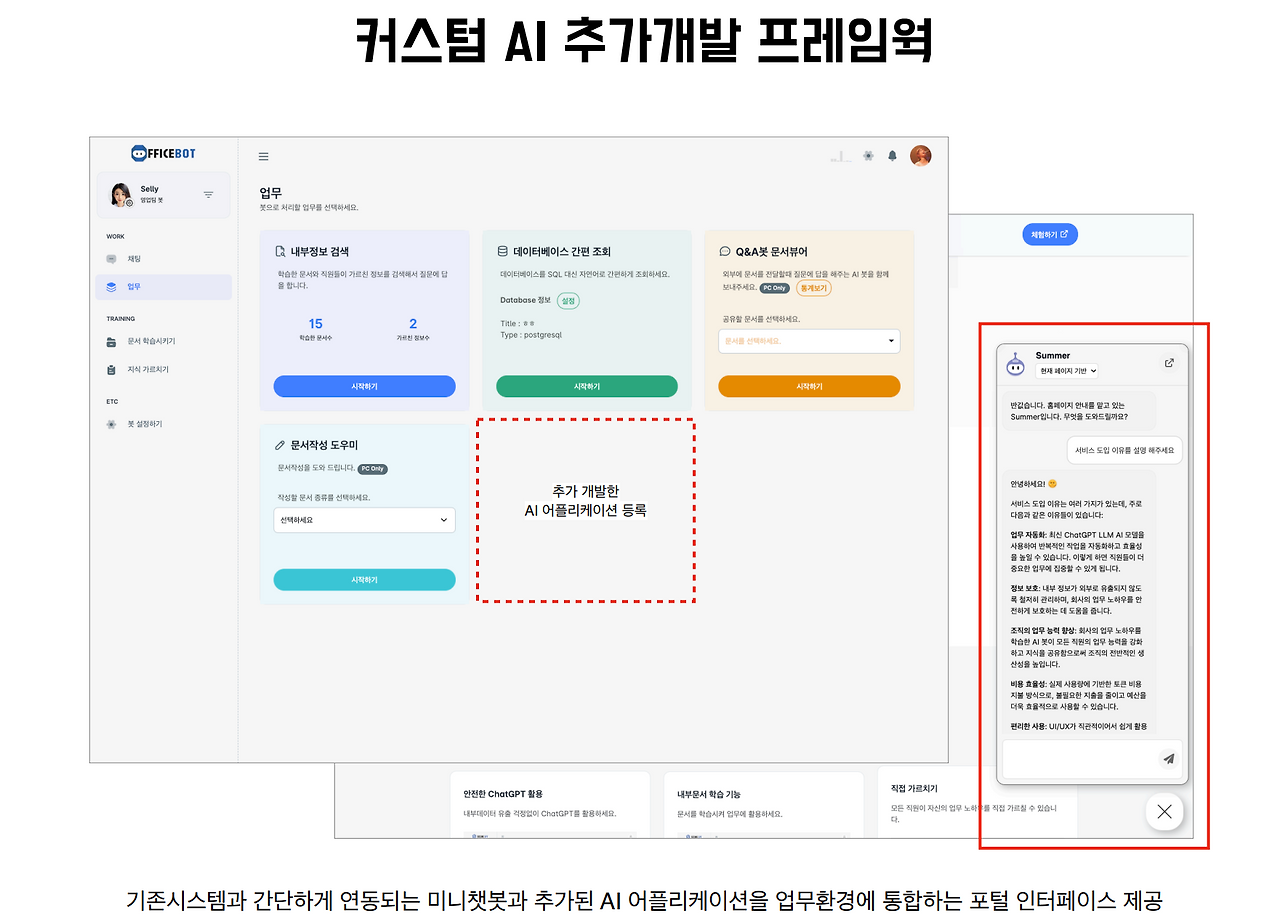The width and height of the screenshot is (1280, 918).
Task: Click the hamburger menu icon above 업무
Action: [x=263, y=157]
